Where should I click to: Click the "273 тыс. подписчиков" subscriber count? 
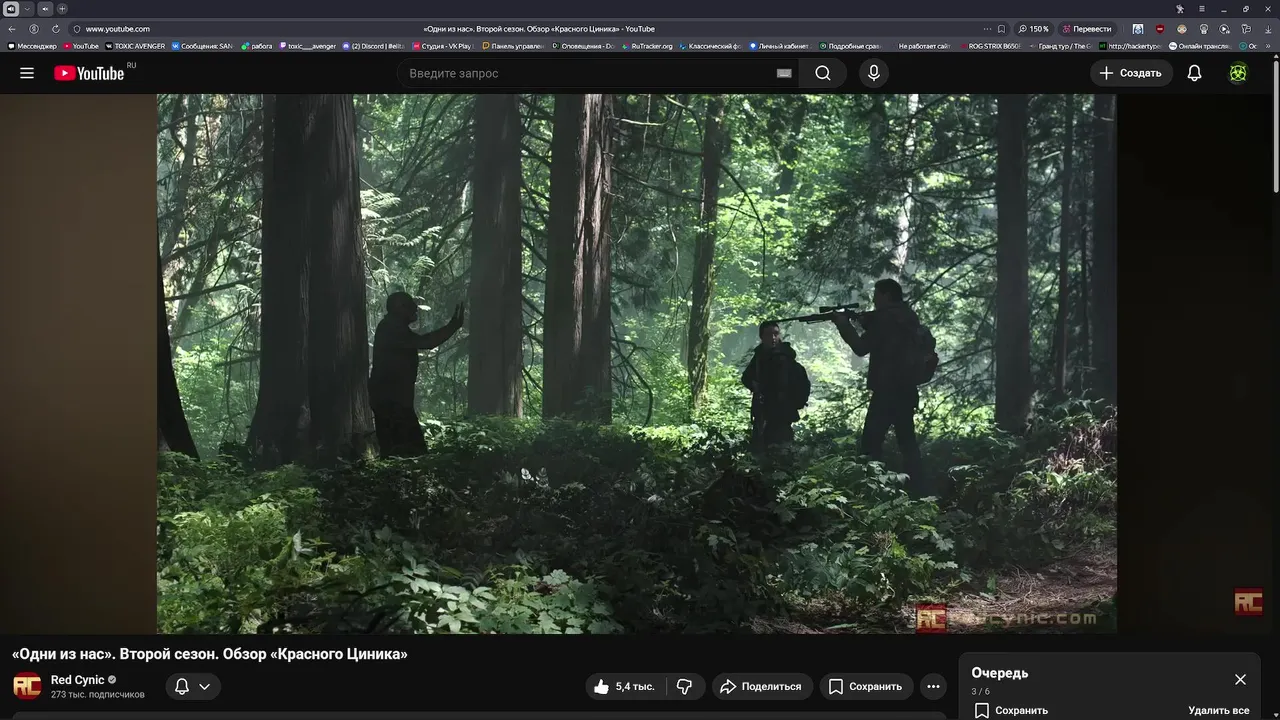click(x=98, y=694)
